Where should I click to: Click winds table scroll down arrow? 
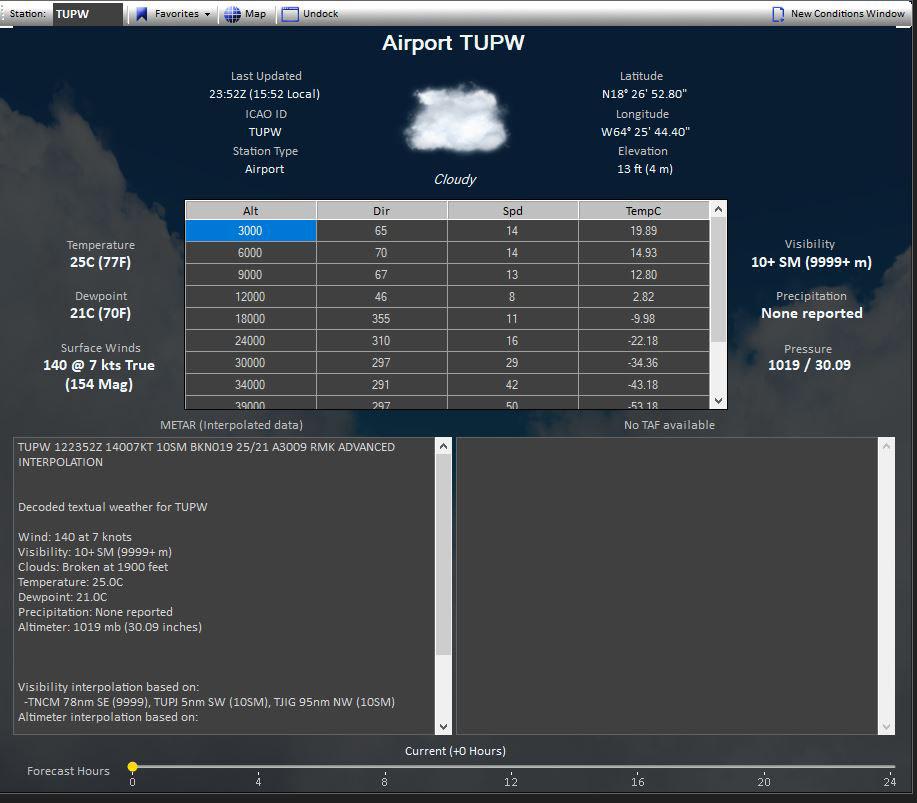click(x=718, y=401)
